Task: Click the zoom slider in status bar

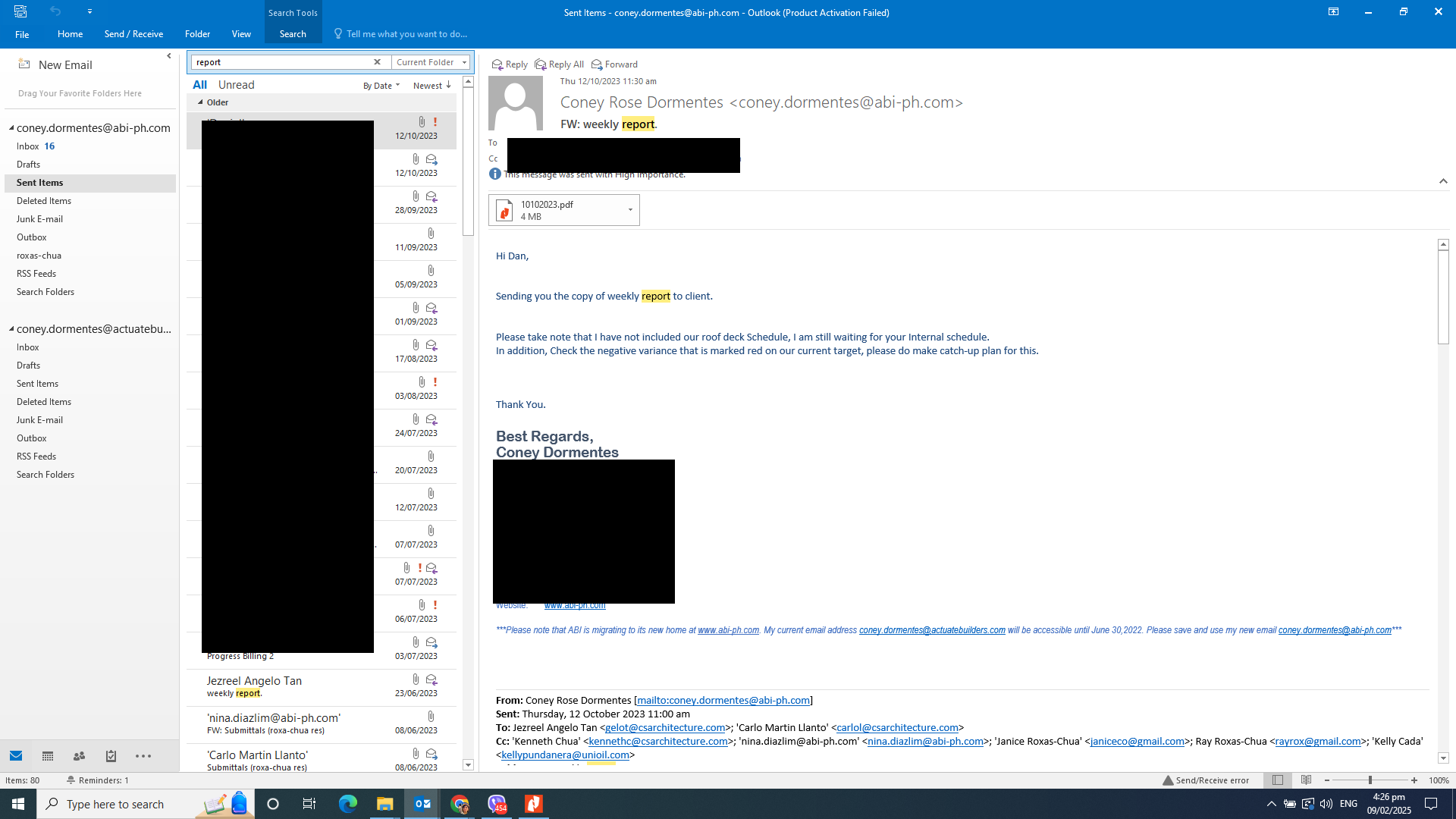Action: click(x=1370, y=780)
